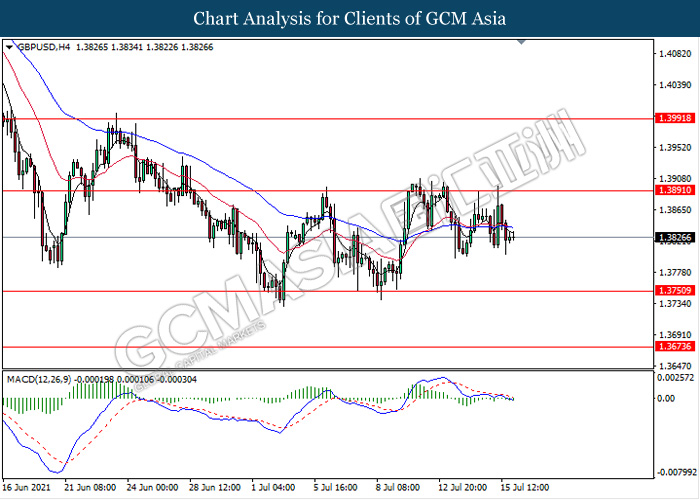Click the 1.38650 price axis value
Viewport: 700px width, 500px height.
(x=675, y=210)
